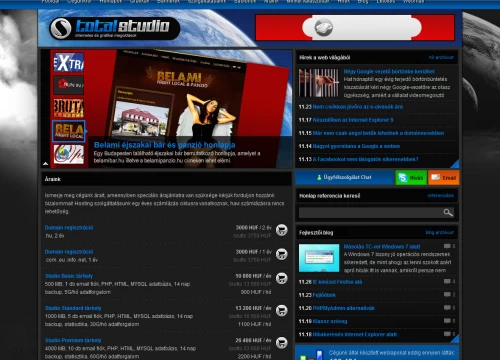Image resolution: width=500 pixels, height=360 pixels.
Task: Click the "Fejlesztői blog" heading
Action: click(316, 232)
